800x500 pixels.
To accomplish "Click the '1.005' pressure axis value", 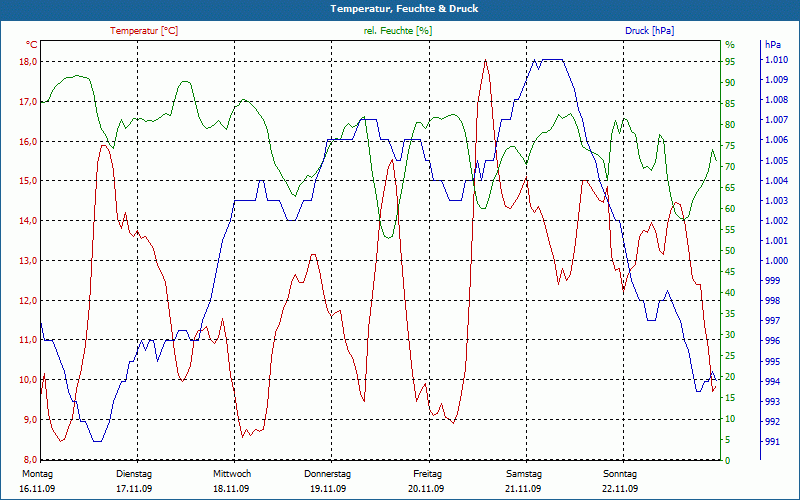I will [x=776, y=161].
